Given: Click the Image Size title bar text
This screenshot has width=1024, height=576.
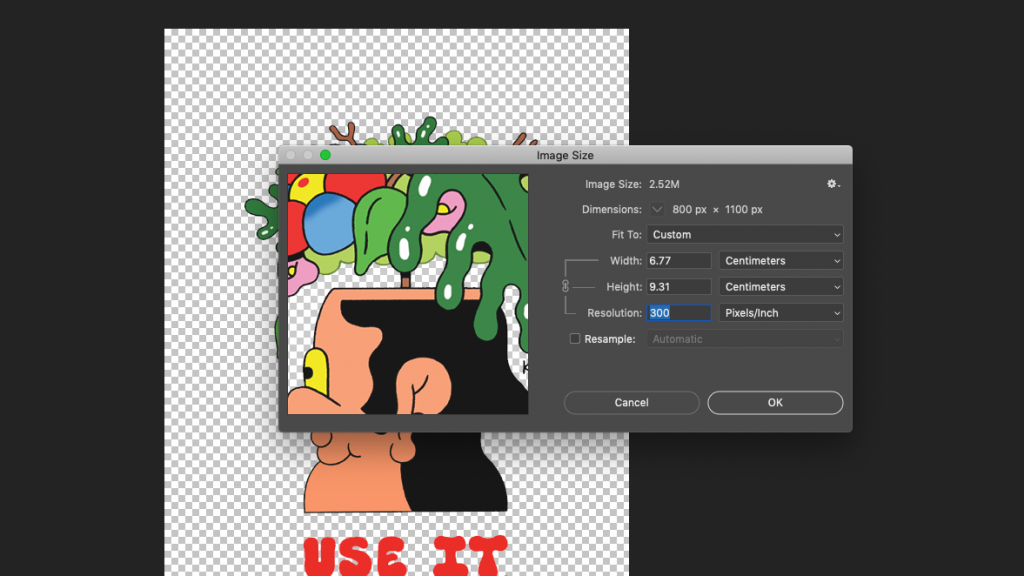Looking at the screenshot, I should pos(565,156).
